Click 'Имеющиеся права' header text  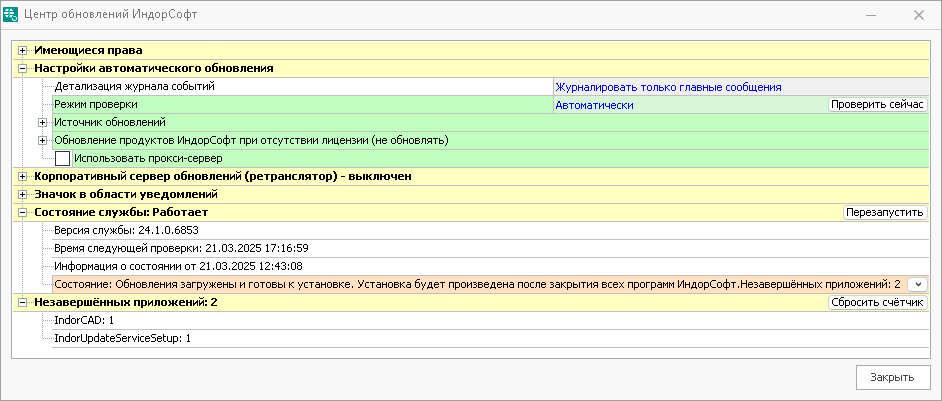pos(88,51)
